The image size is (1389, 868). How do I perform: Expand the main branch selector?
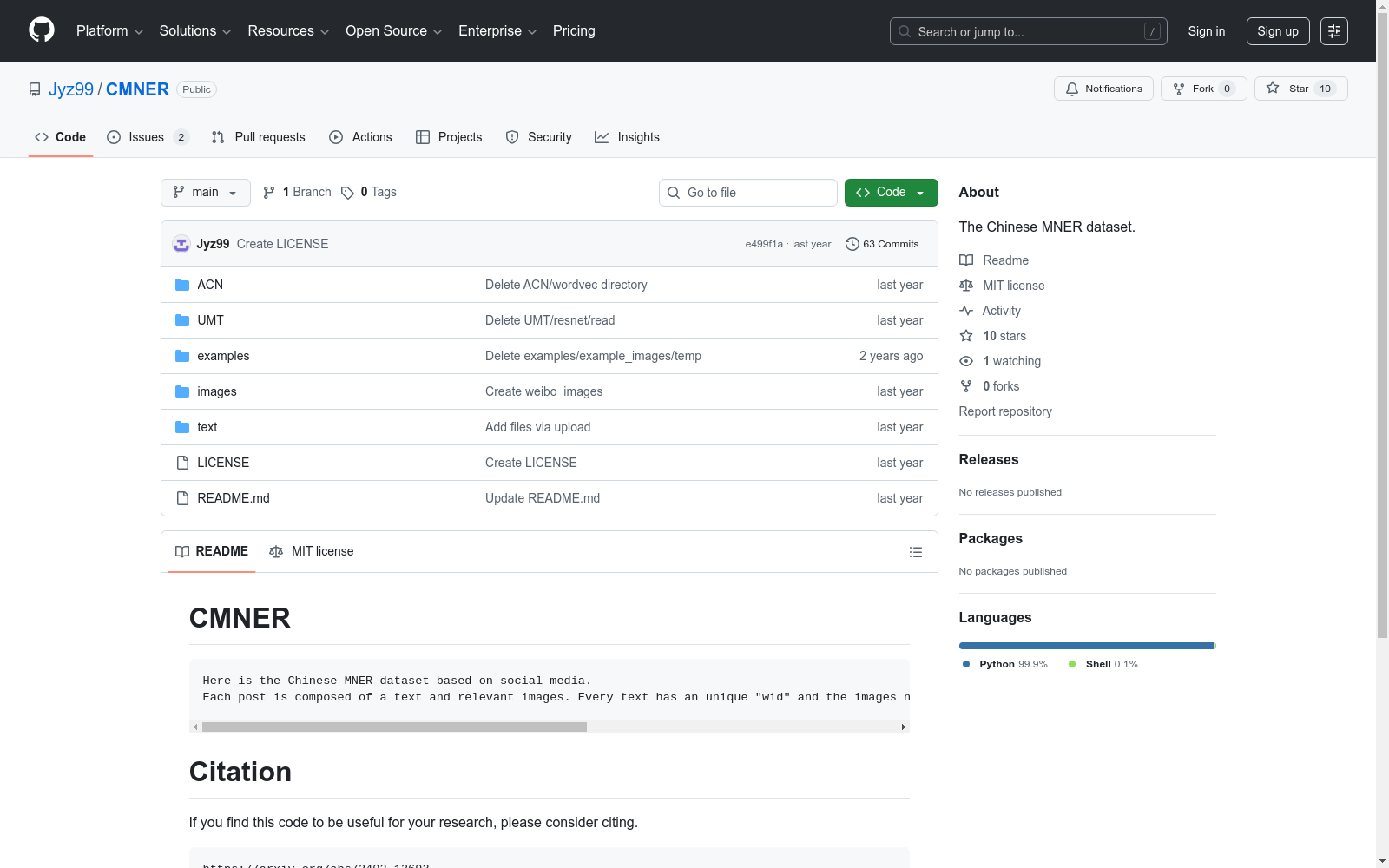206,193
